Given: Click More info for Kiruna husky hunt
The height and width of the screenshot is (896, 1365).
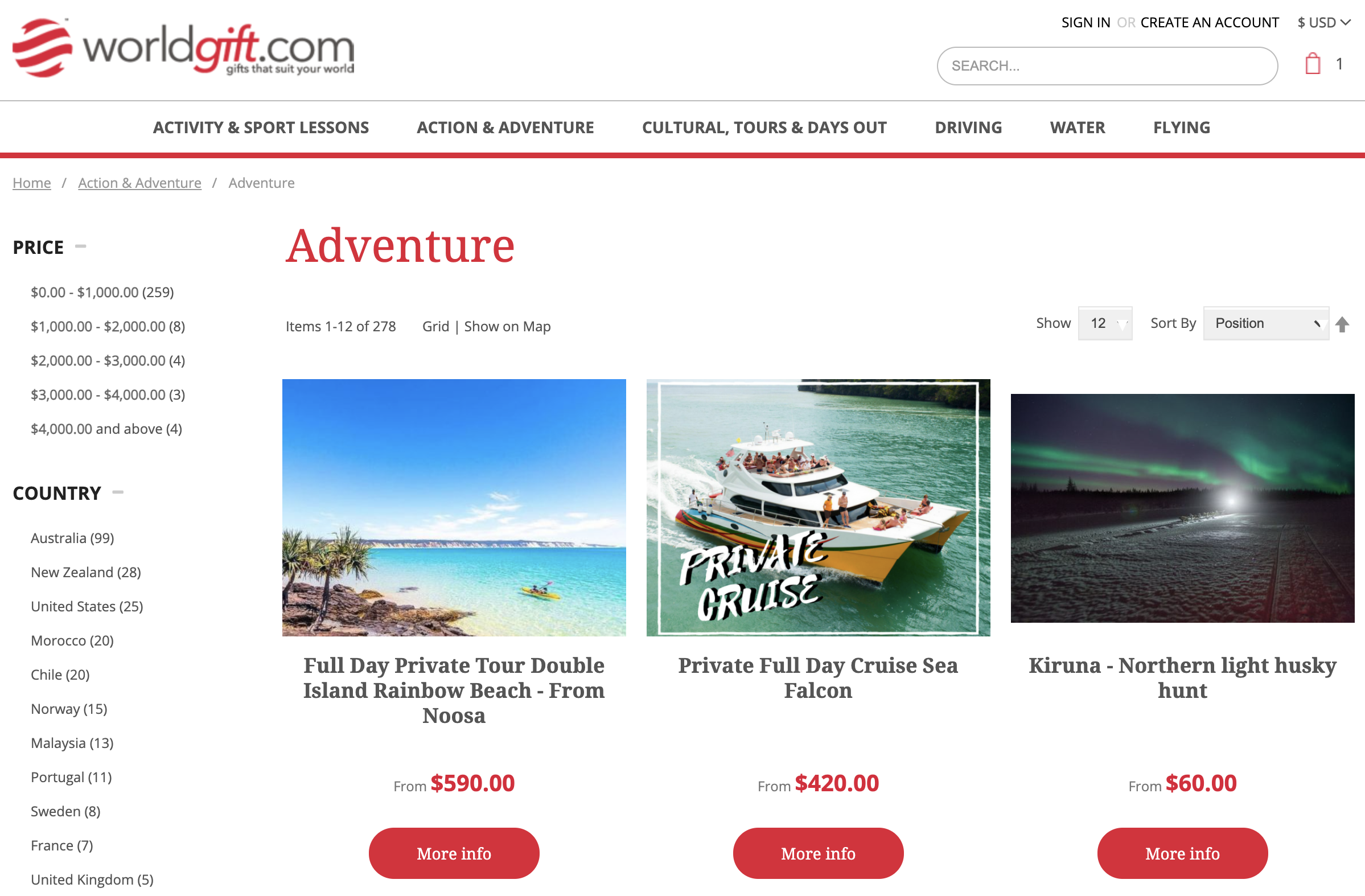Looking at the screenshot, I should pos(1182,853).
